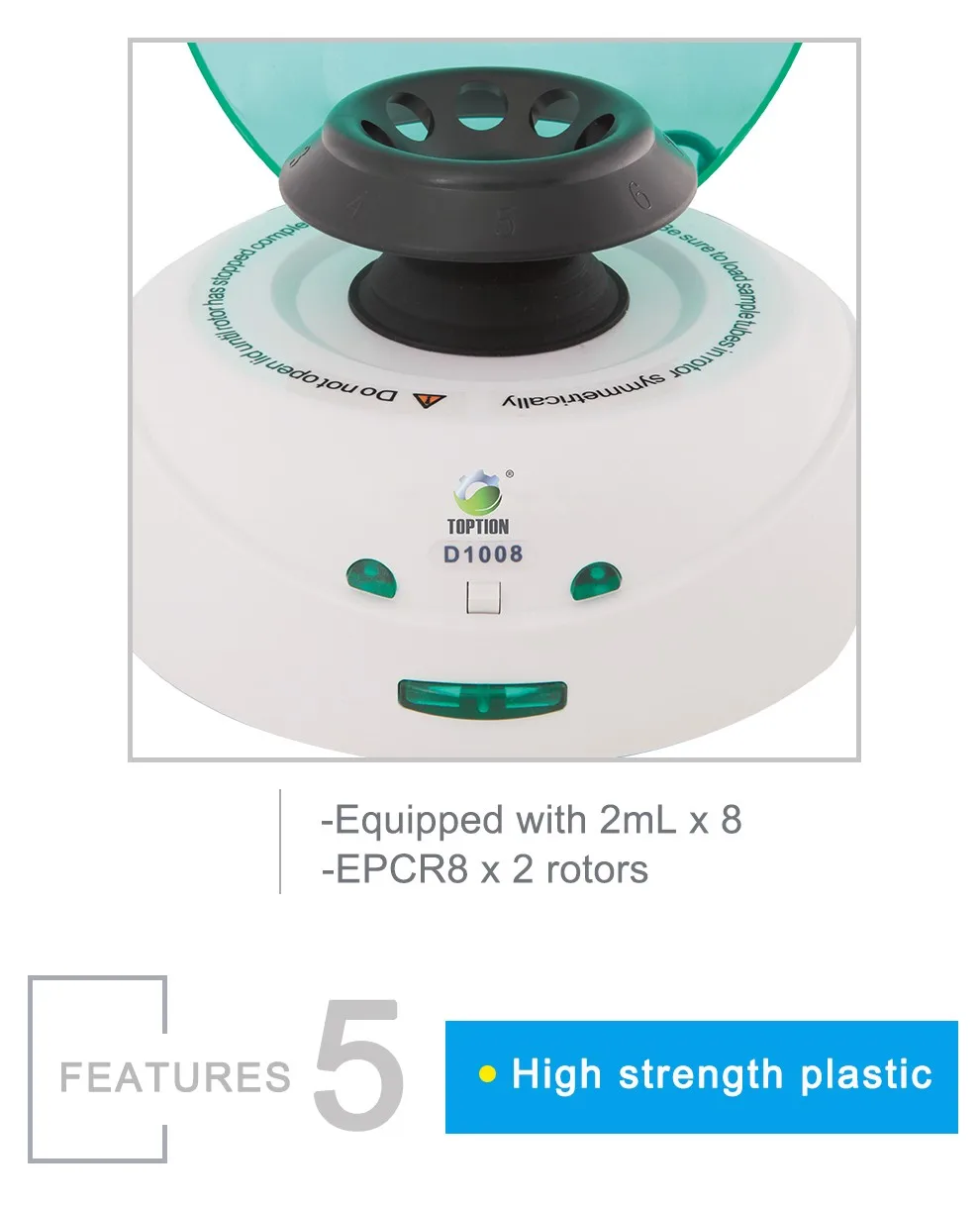Click the right green indicator light
The width and height of the screenshot is (980, 1207).
(595, 580)
